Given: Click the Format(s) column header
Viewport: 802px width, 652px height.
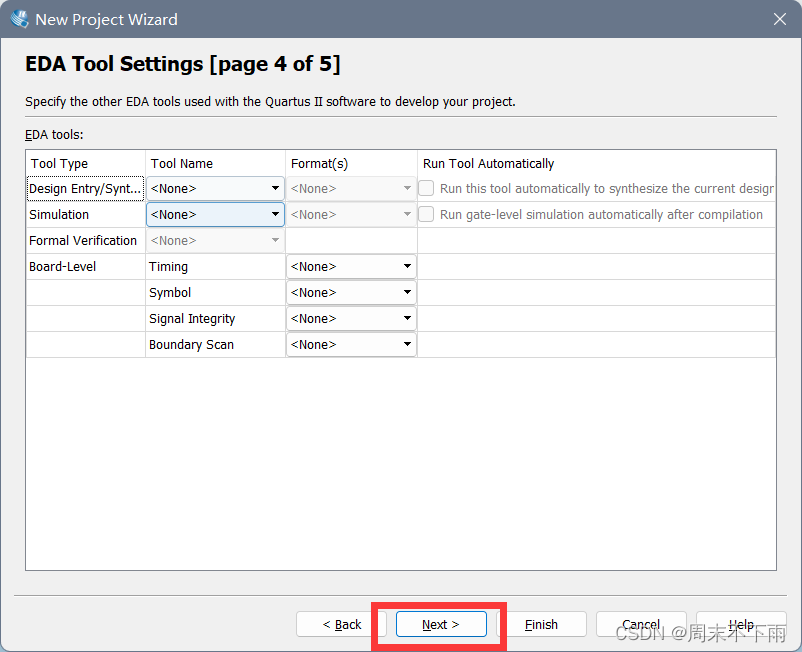Looking at the screenshot, I should [351, 164].
